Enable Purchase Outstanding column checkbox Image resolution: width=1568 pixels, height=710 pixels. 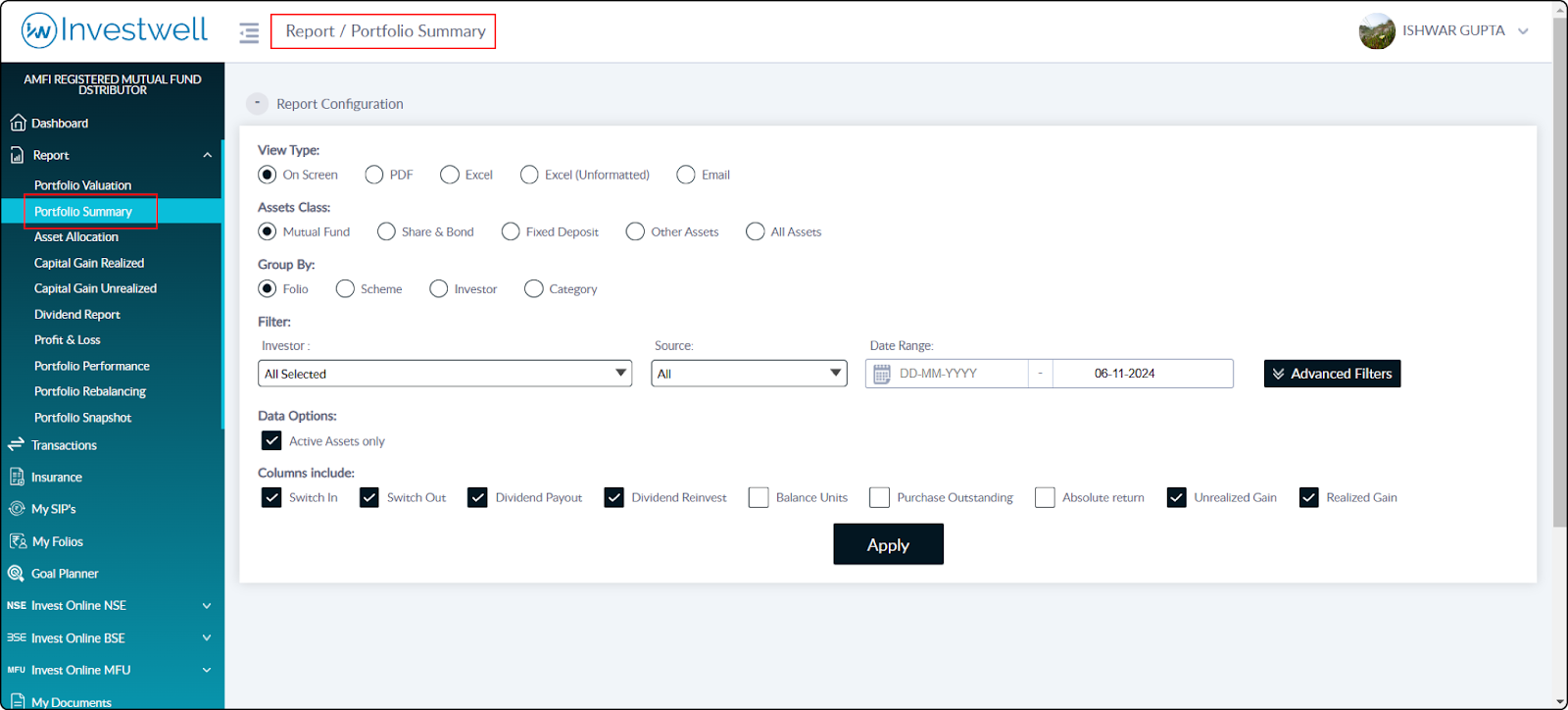point(879,497)
